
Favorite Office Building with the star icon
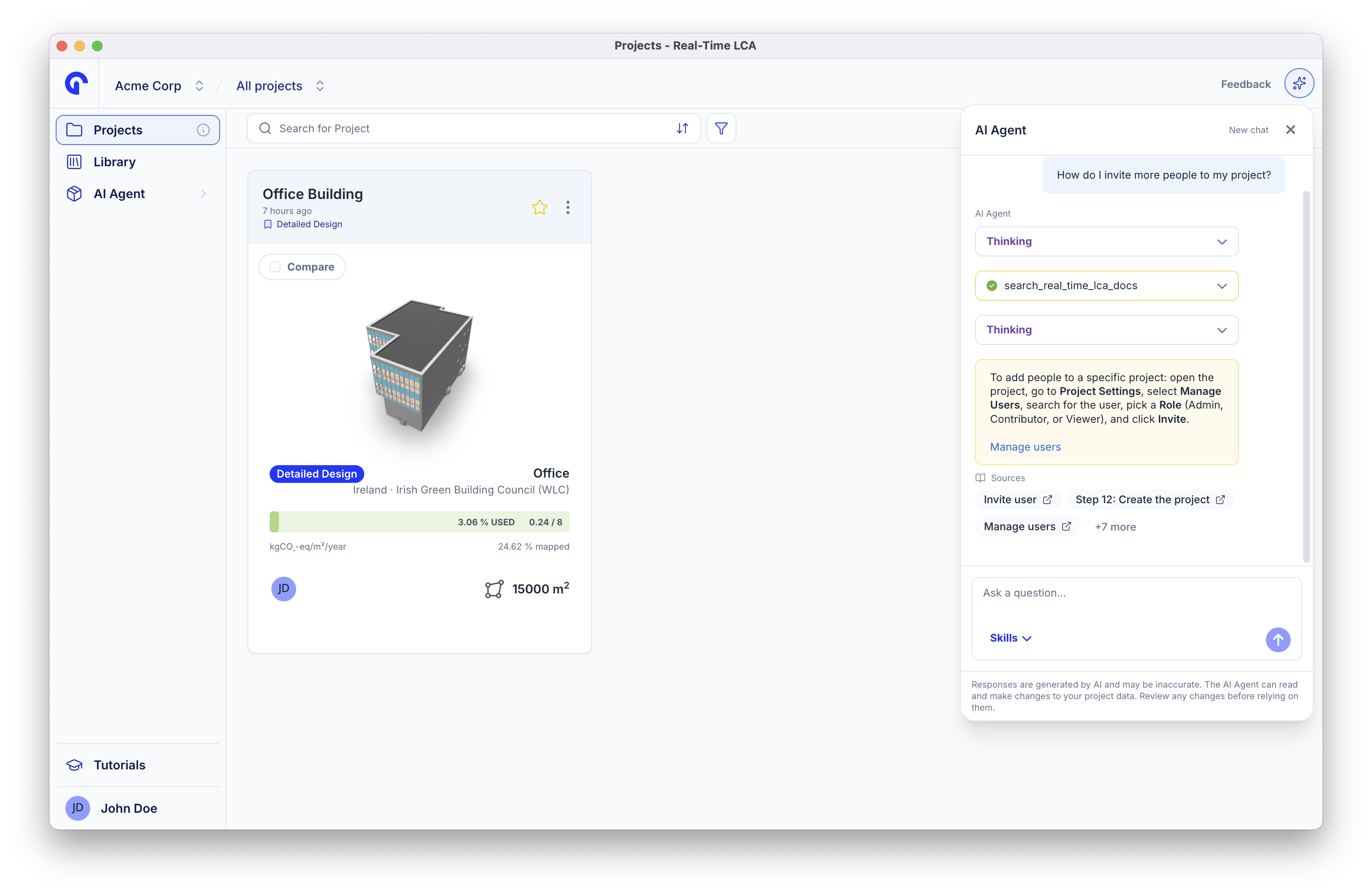pyautogui.click(x=539, y=207)
